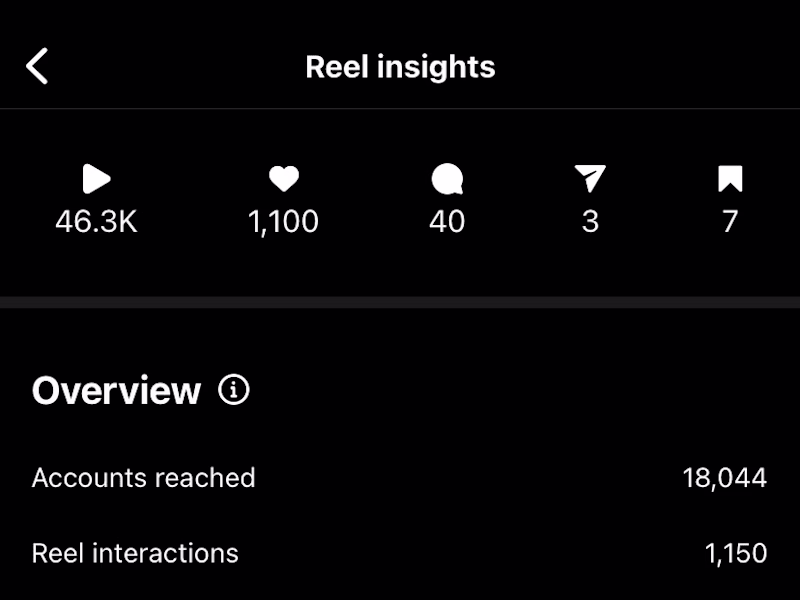The width and height of the screenshot is (800, 600).
Task: Select the 40 comments count
Action: click(x=447, y=222)
